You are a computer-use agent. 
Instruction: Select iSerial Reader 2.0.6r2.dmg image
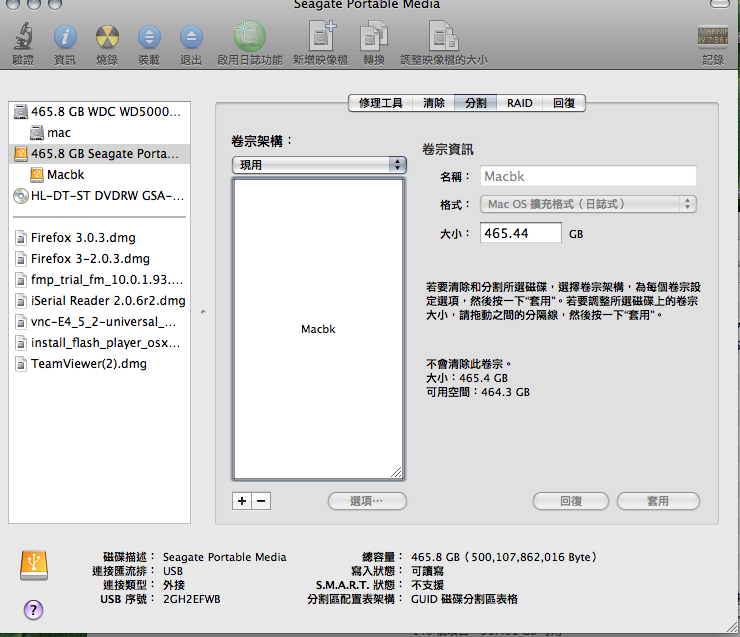click(99, 301)
